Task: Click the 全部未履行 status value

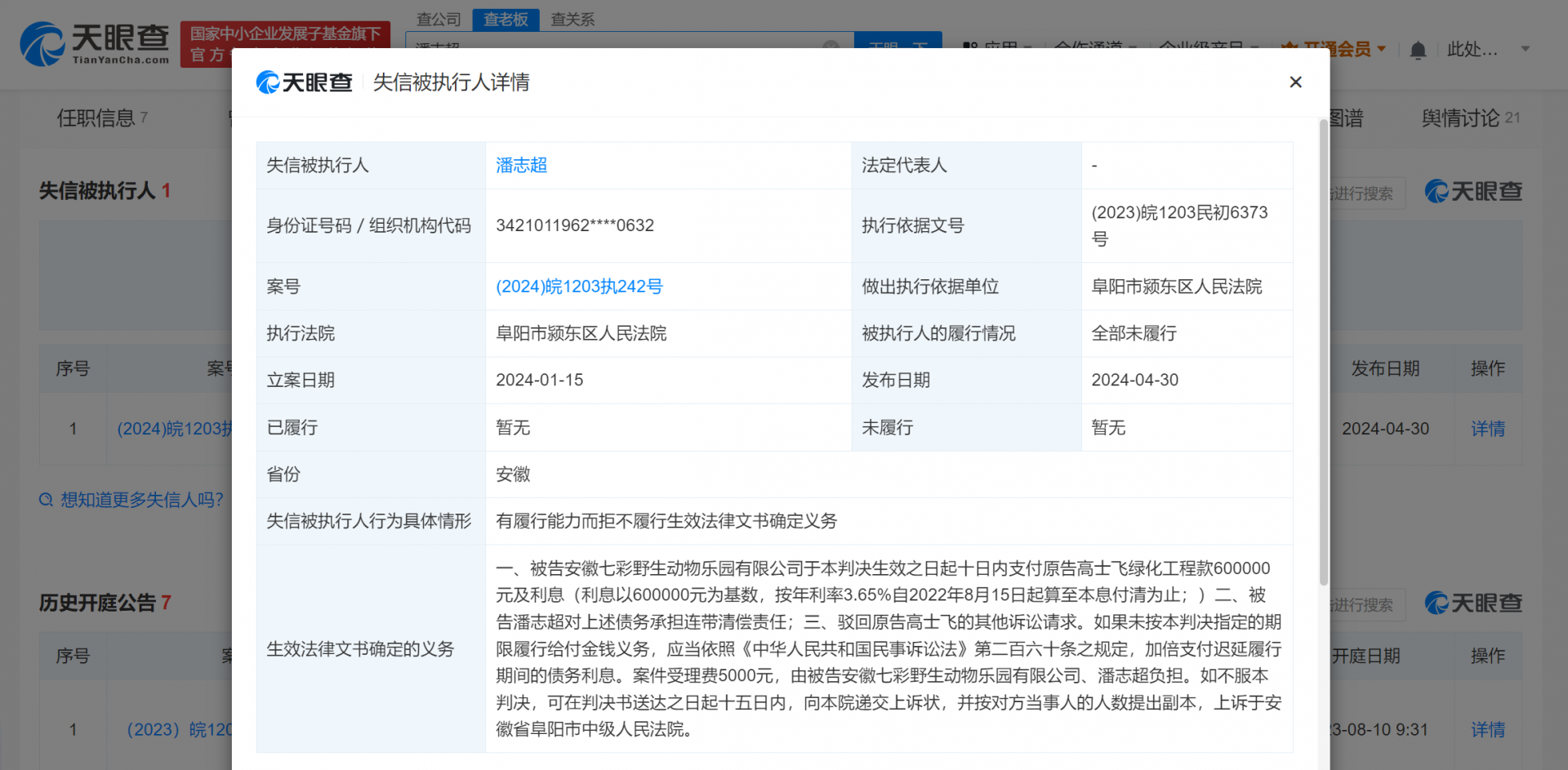Action: coord(1134,333)
